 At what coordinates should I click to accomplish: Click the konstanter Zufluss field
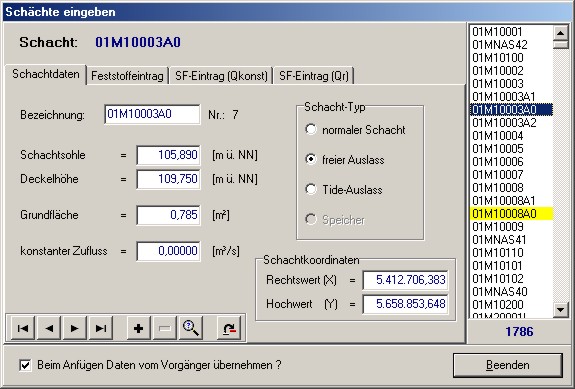168,251
